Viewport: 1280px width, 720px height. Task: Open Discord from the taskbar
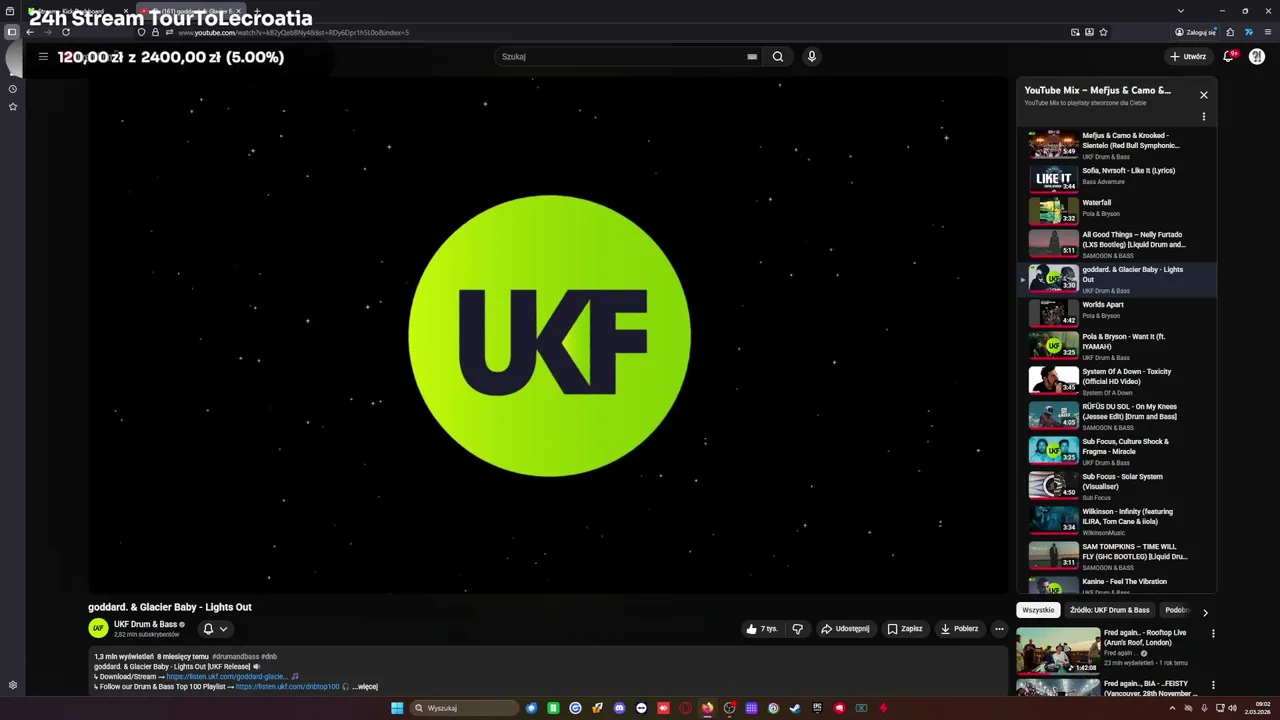pos(619,708)
